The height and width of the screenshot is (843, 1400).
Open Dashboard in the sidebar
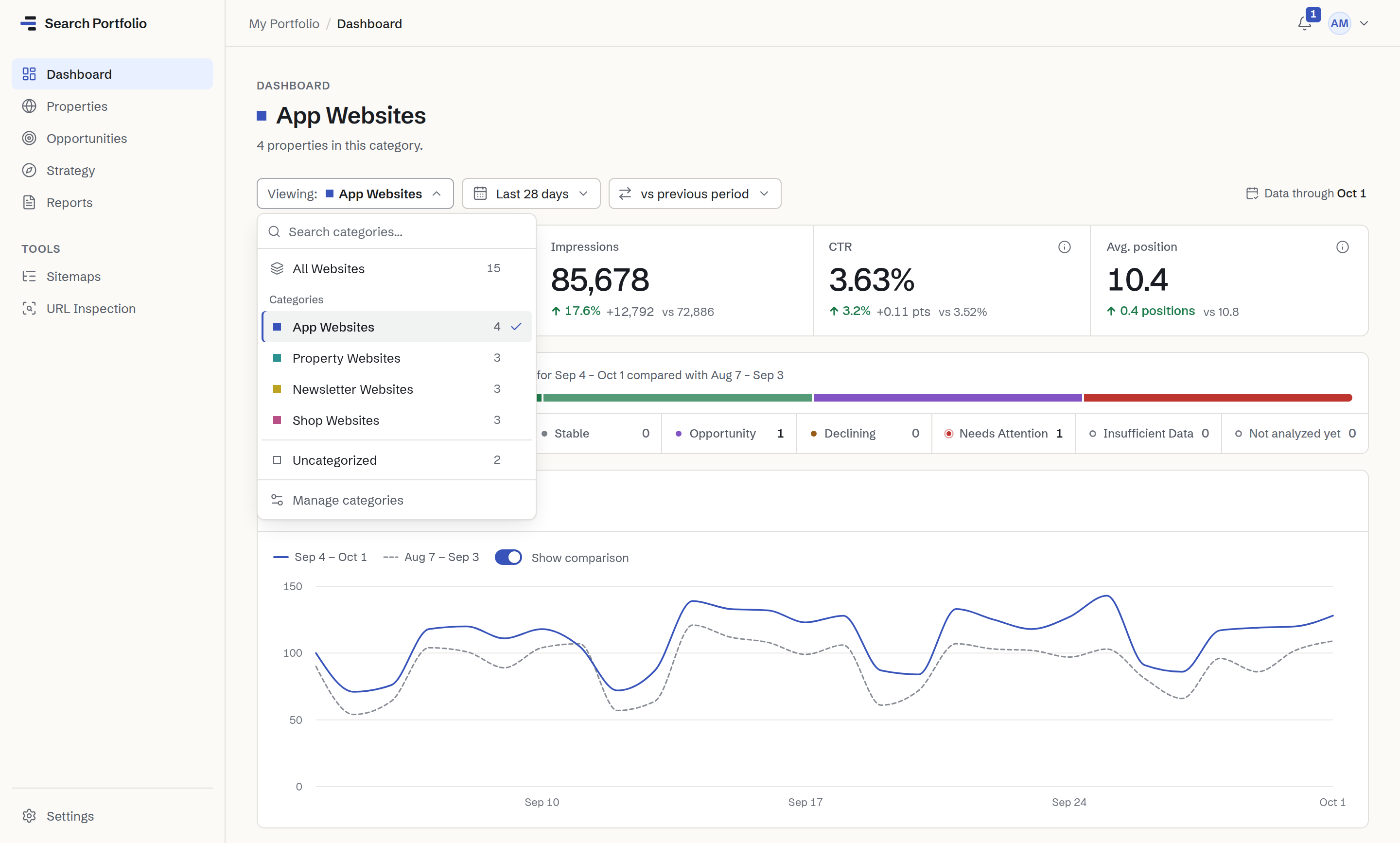tap(112, 74)
